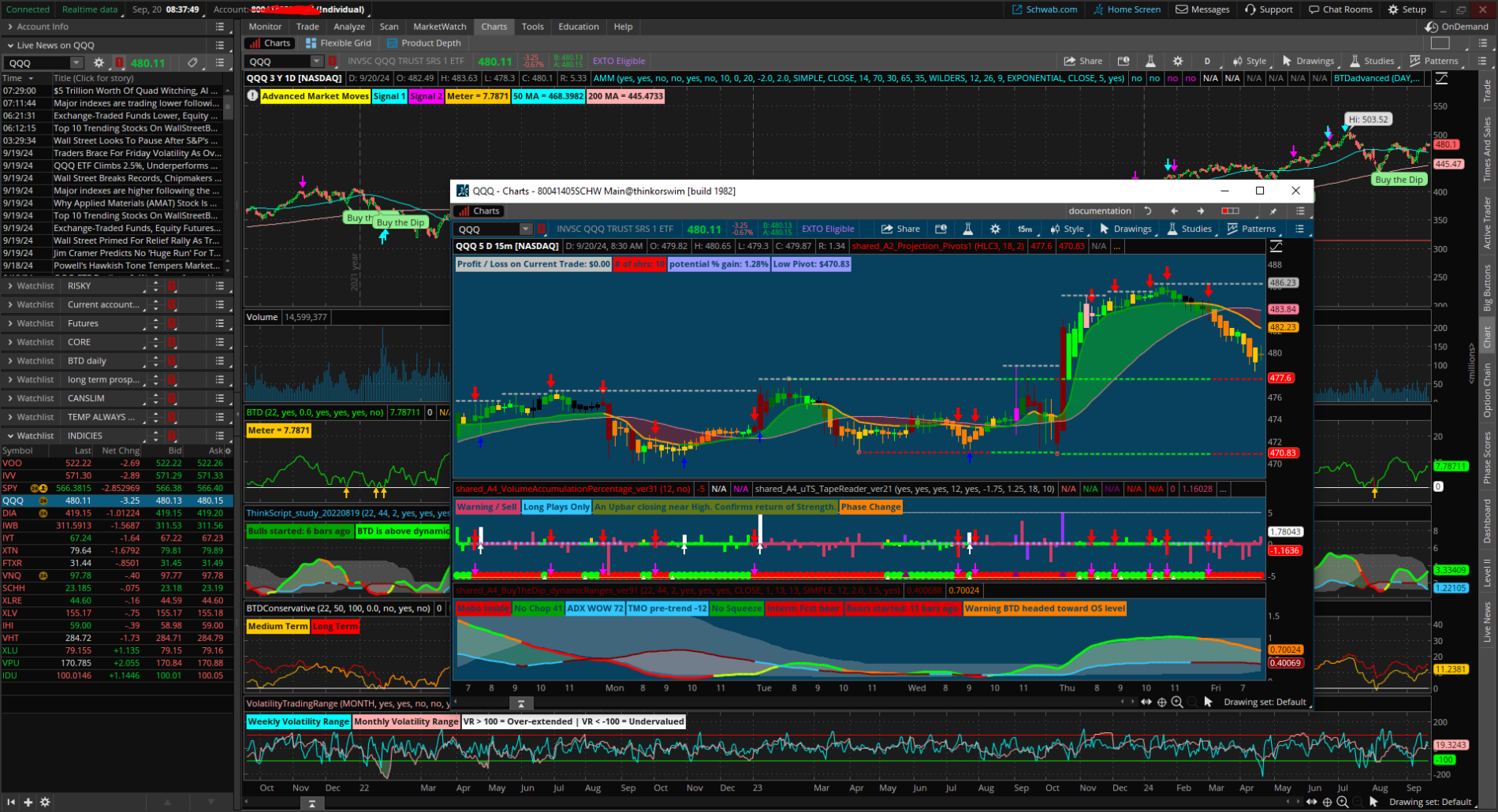Open Support in the top bar
Screen dimensions: 1498x812
pos(1269,9)
